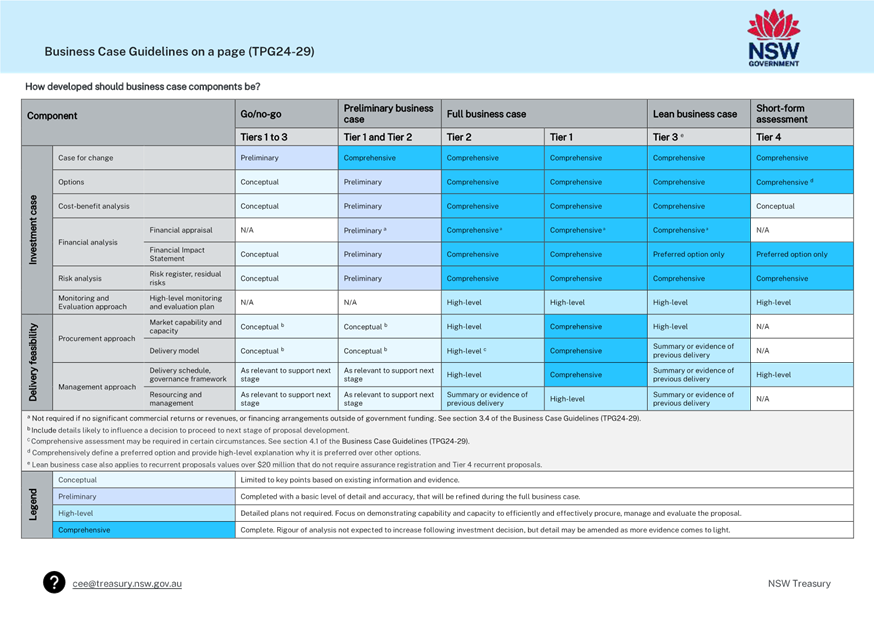Screen dimensions: 874x618
Task: Open the cee@treasury.nsw.gov.au email link
Action: tap(127, 583)
